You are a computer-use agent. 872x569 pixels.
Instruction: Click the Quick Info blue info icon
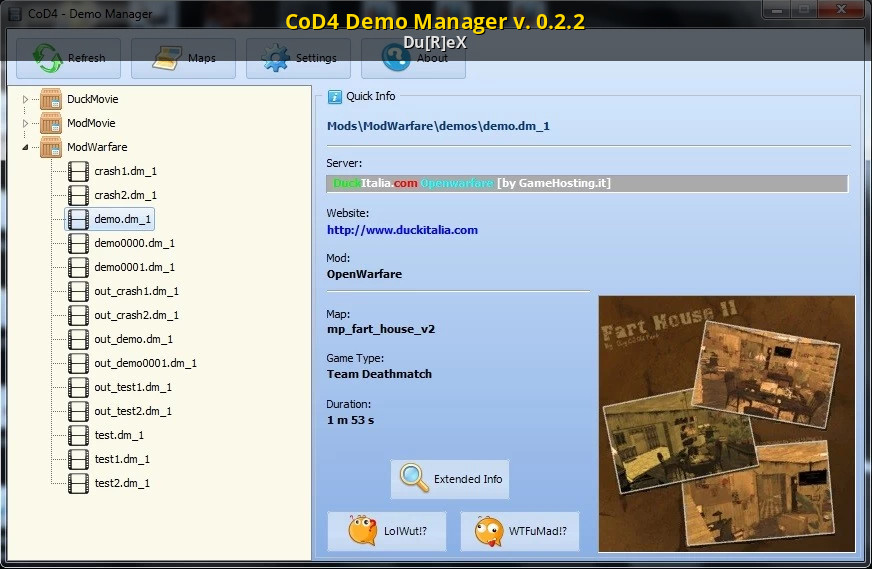click(335, 97)
